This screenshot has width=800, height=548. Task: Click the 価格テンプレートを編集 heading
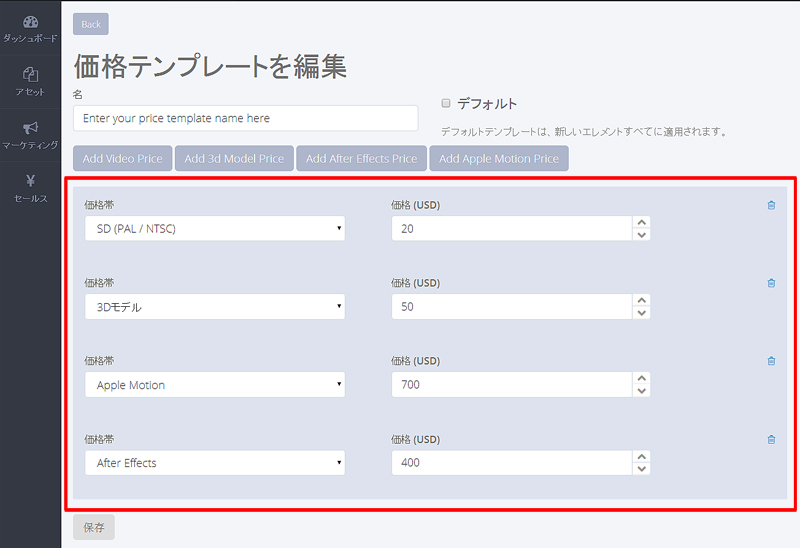[x=210, y=66]
